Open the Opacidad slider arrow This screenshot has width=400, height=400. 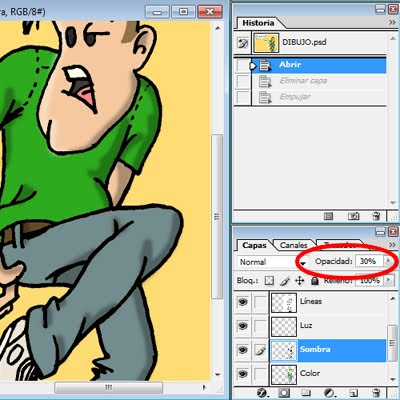[x=388, y=261]
